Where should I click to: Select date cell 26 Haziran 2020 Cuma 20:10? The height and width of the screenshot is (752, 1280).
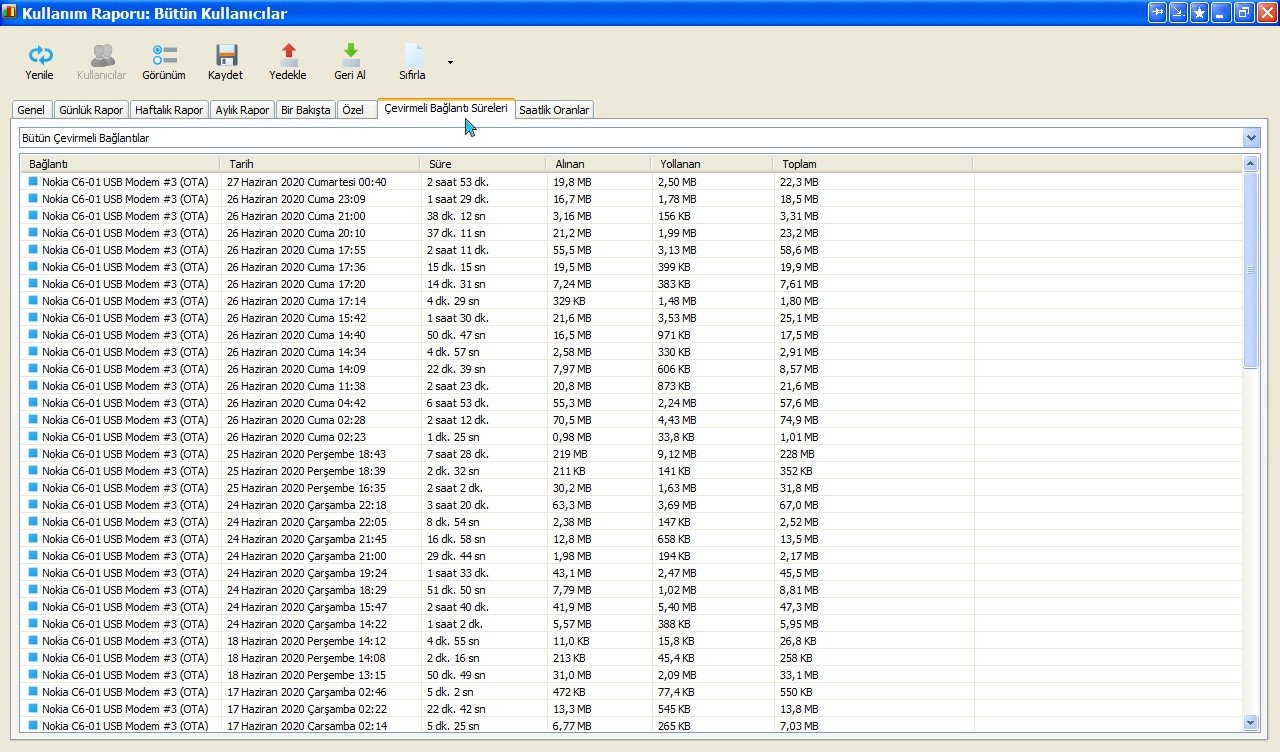tap(296, 233)
